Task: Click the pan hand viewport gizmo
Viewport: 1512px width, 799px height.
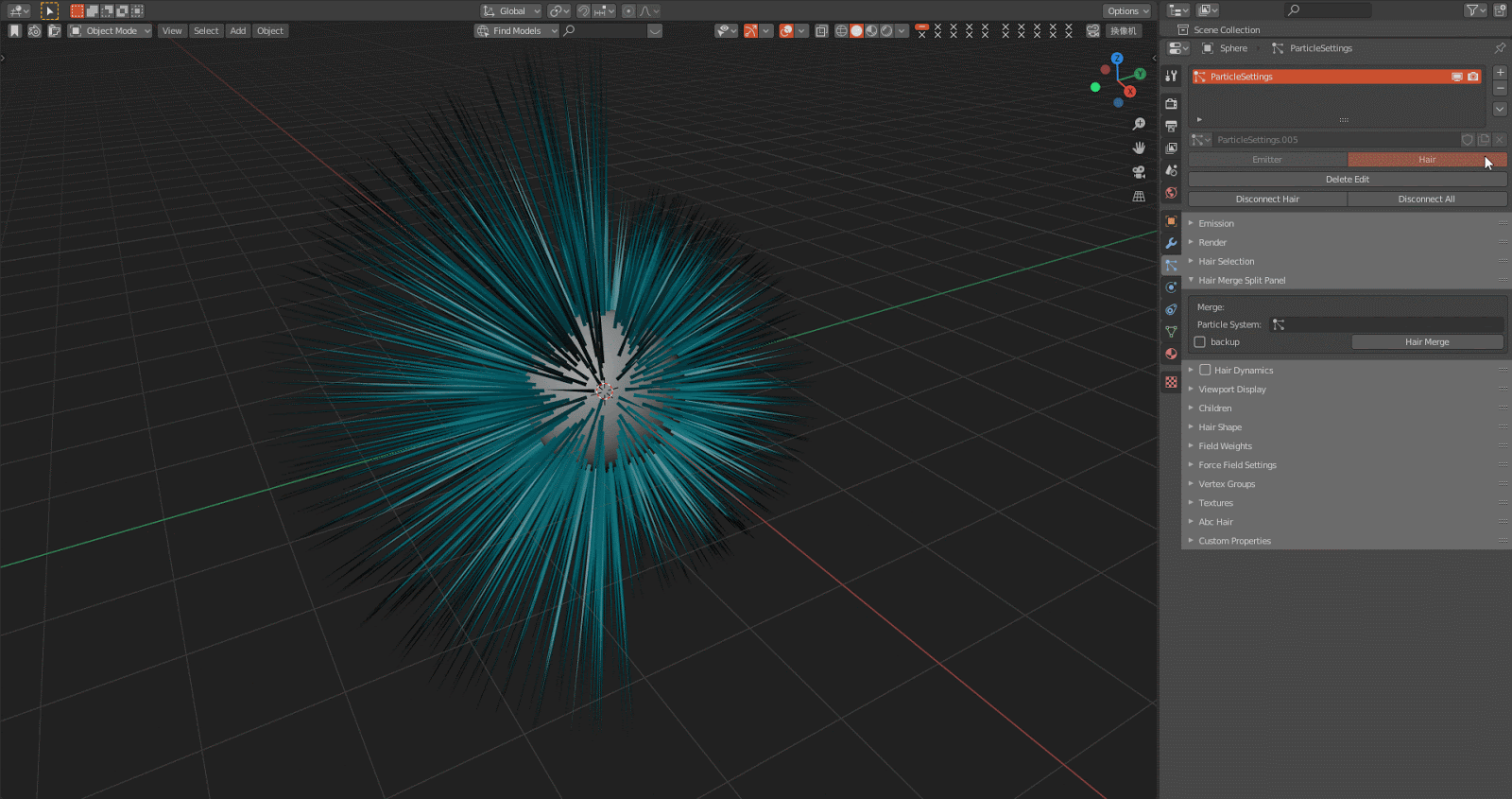Action: click(1139, 148)
